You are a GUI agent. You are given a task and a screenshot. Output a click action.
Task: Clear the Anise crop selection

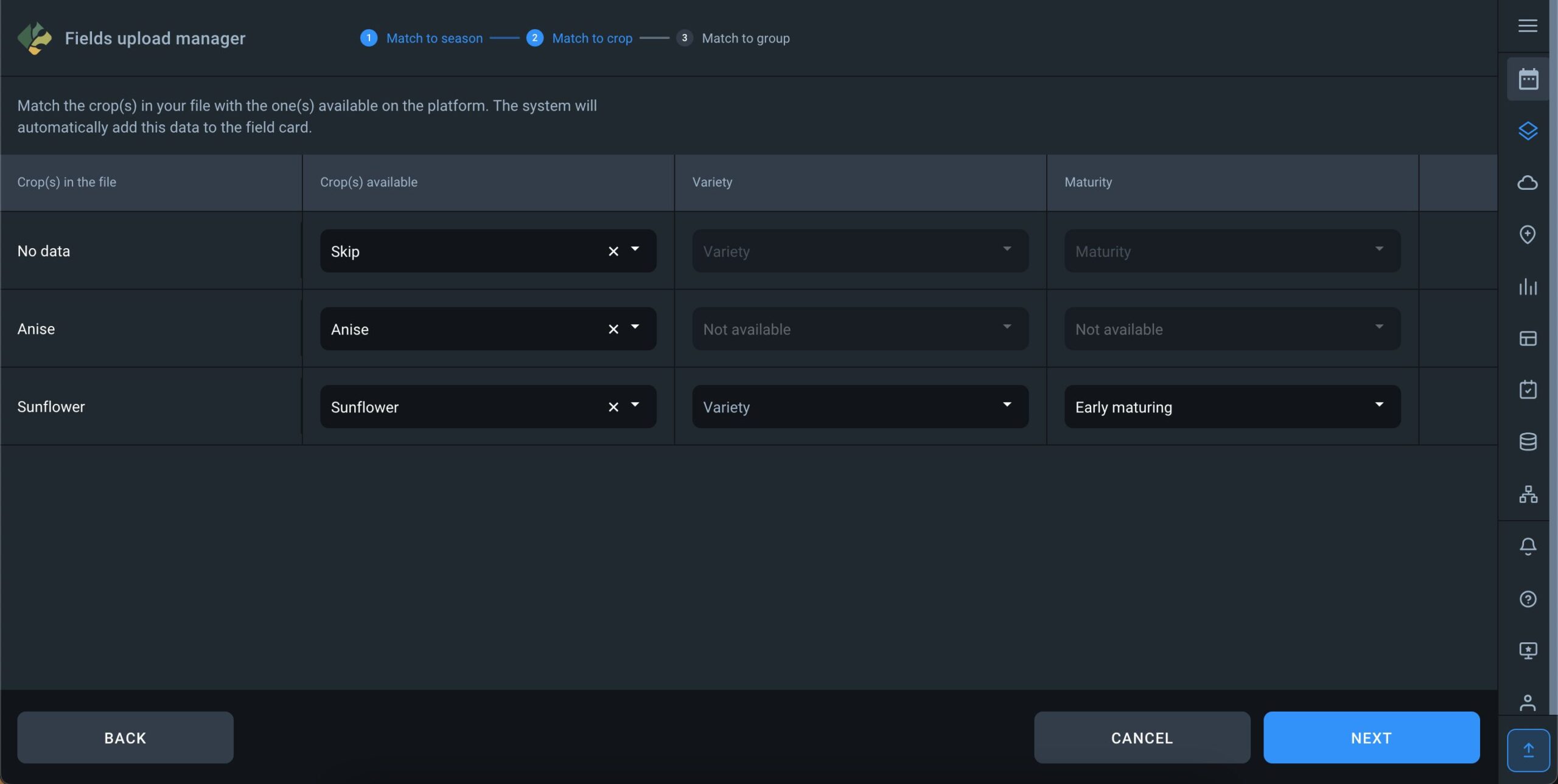coord(613,329)
